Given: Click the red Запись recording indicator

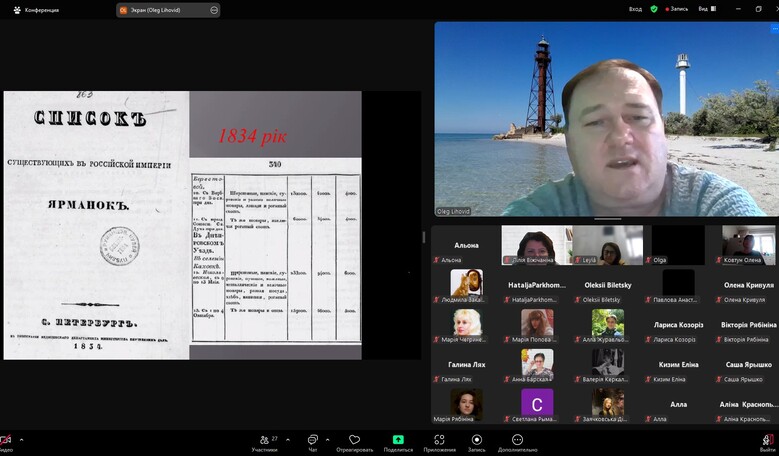Looking at the screenshot, I should 677,9.
